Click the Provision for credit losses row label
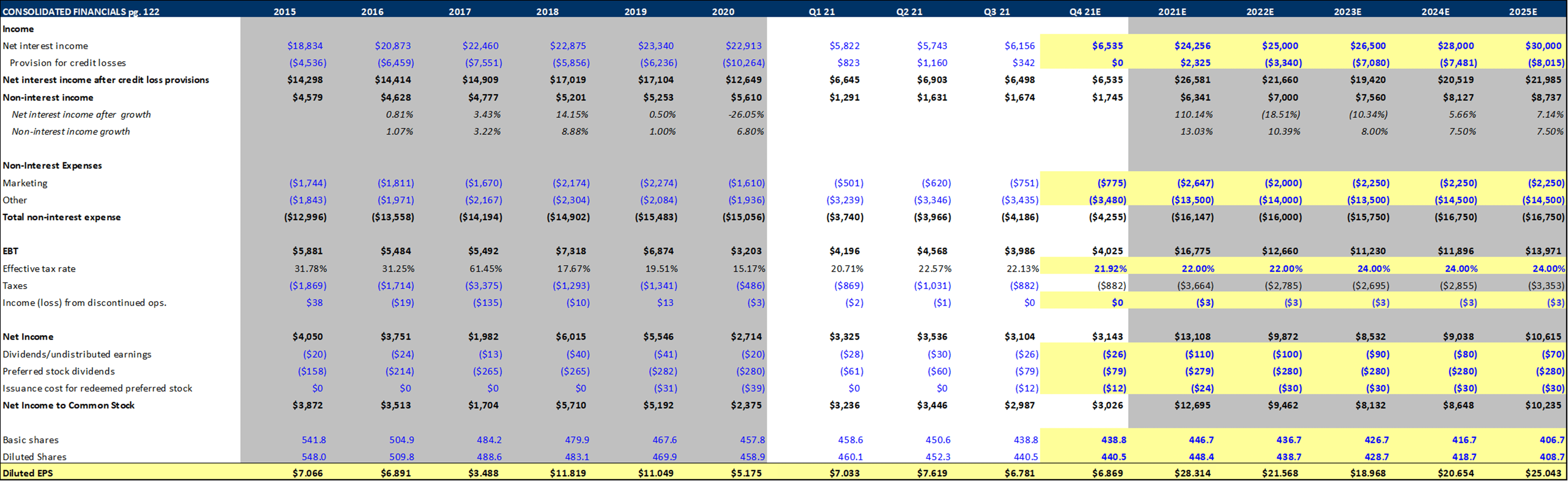This screenshot has width=1568, height=481. point(68,63)
